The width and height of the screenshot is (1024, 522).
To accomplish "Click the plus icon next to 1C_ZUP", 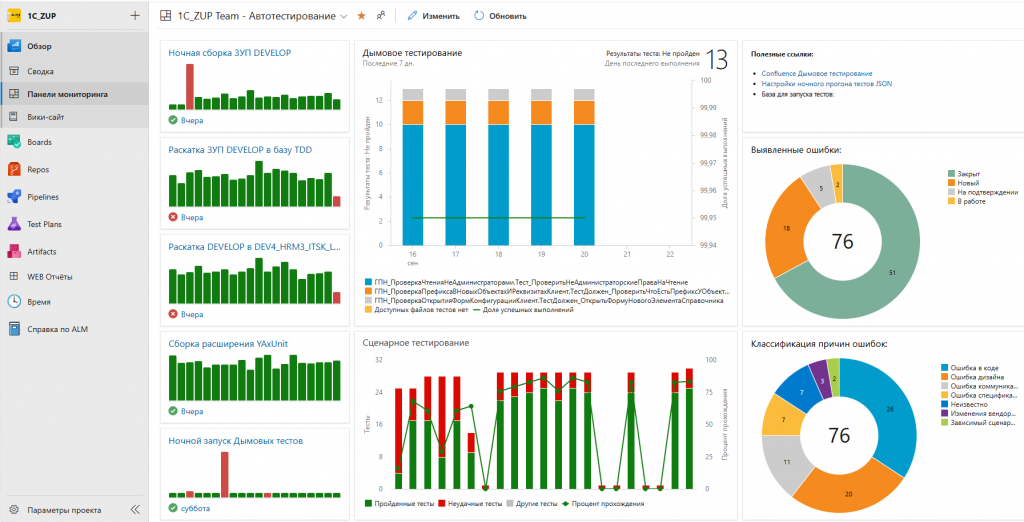I will coord(135,16).
